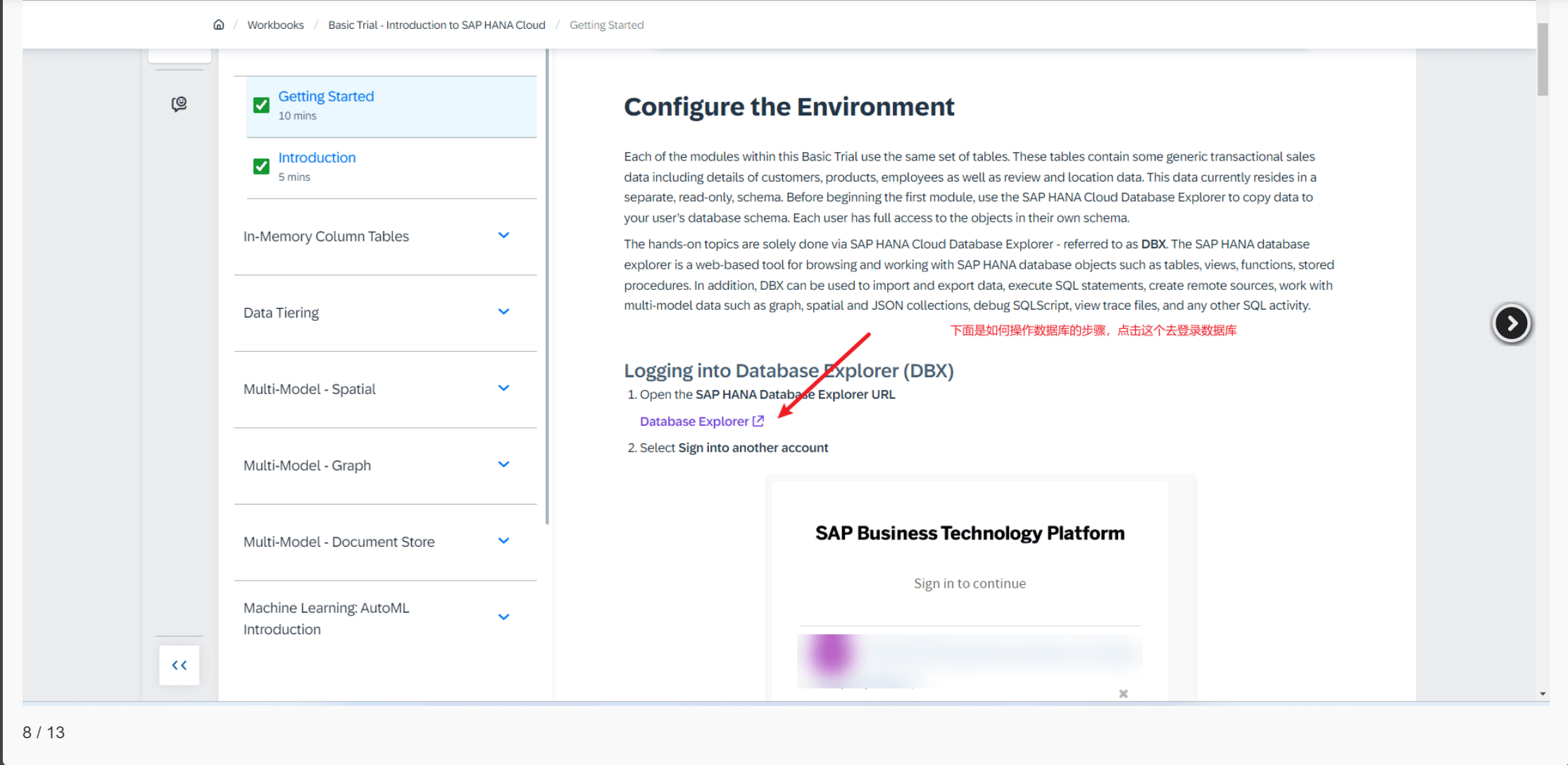Expand Multi-Model - Document Store section

pos(503,541)
